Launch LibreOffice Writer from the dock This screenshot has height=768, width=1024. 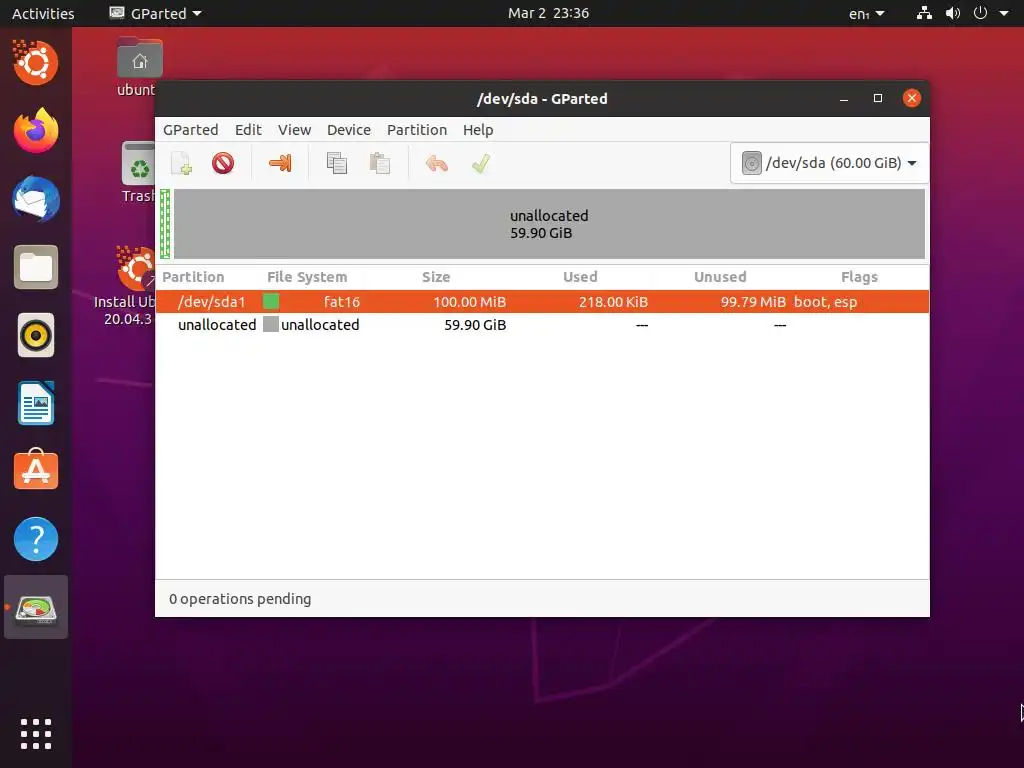point(36,403)
